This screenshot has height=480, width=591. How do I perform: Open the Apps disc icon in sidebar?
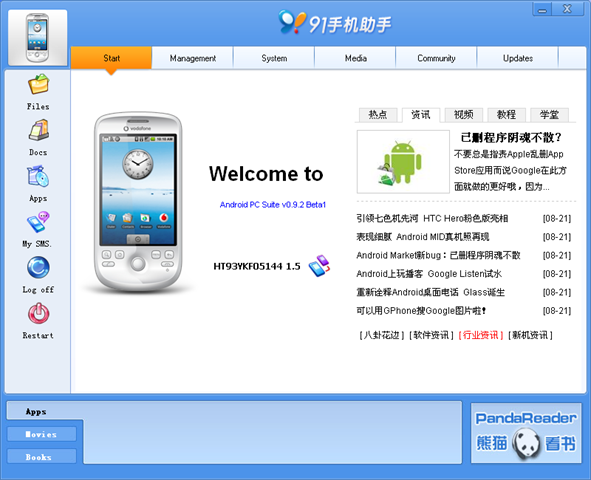pos(38,176)
